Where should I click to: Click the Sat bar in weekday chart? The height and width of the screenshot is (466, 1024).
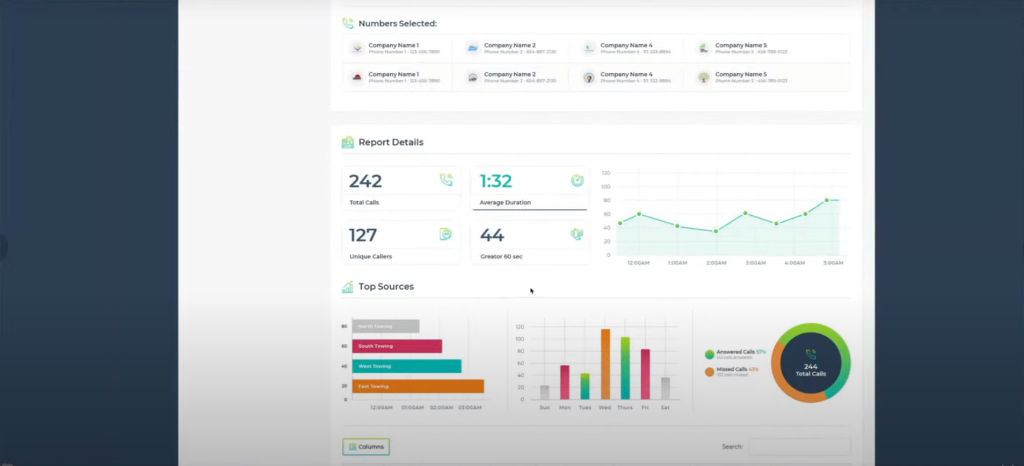click(665, 388)
